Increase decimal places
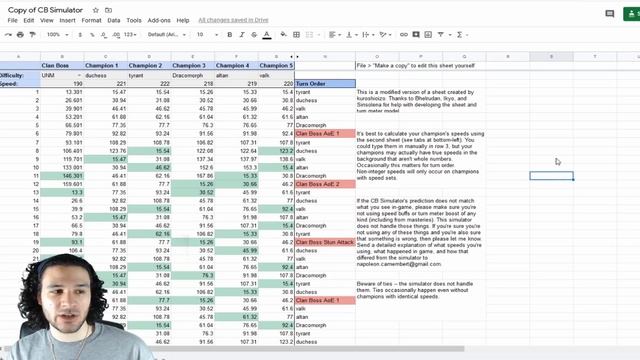Image resolution: width=640 pixels, height=360 pixels. coord(116,35)
